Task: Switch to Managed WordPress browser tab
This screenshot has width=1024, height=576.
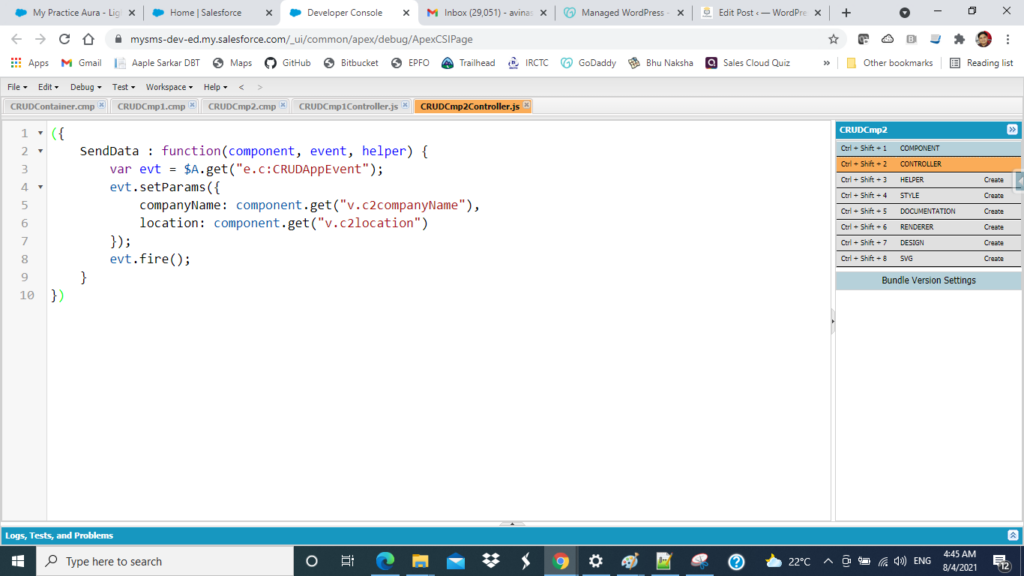Action: (624, 12)
